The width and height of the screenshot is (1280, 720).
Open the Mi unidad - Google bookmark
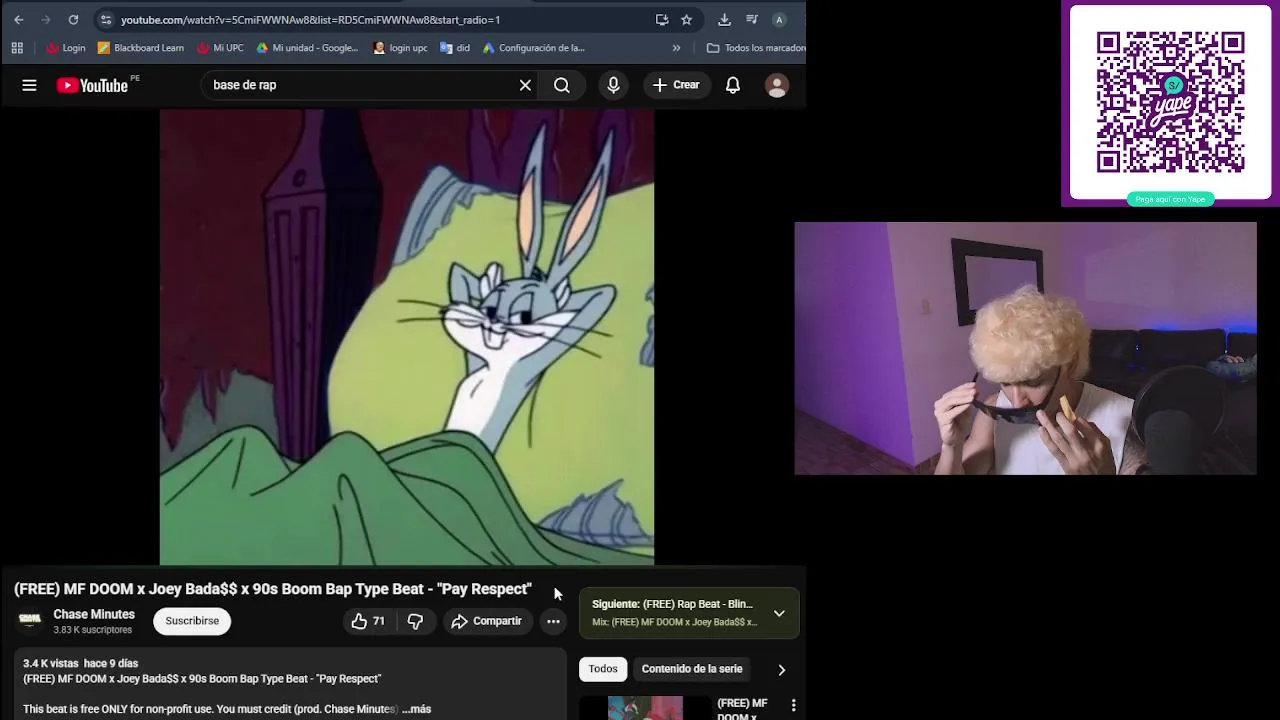pos(307,48)
